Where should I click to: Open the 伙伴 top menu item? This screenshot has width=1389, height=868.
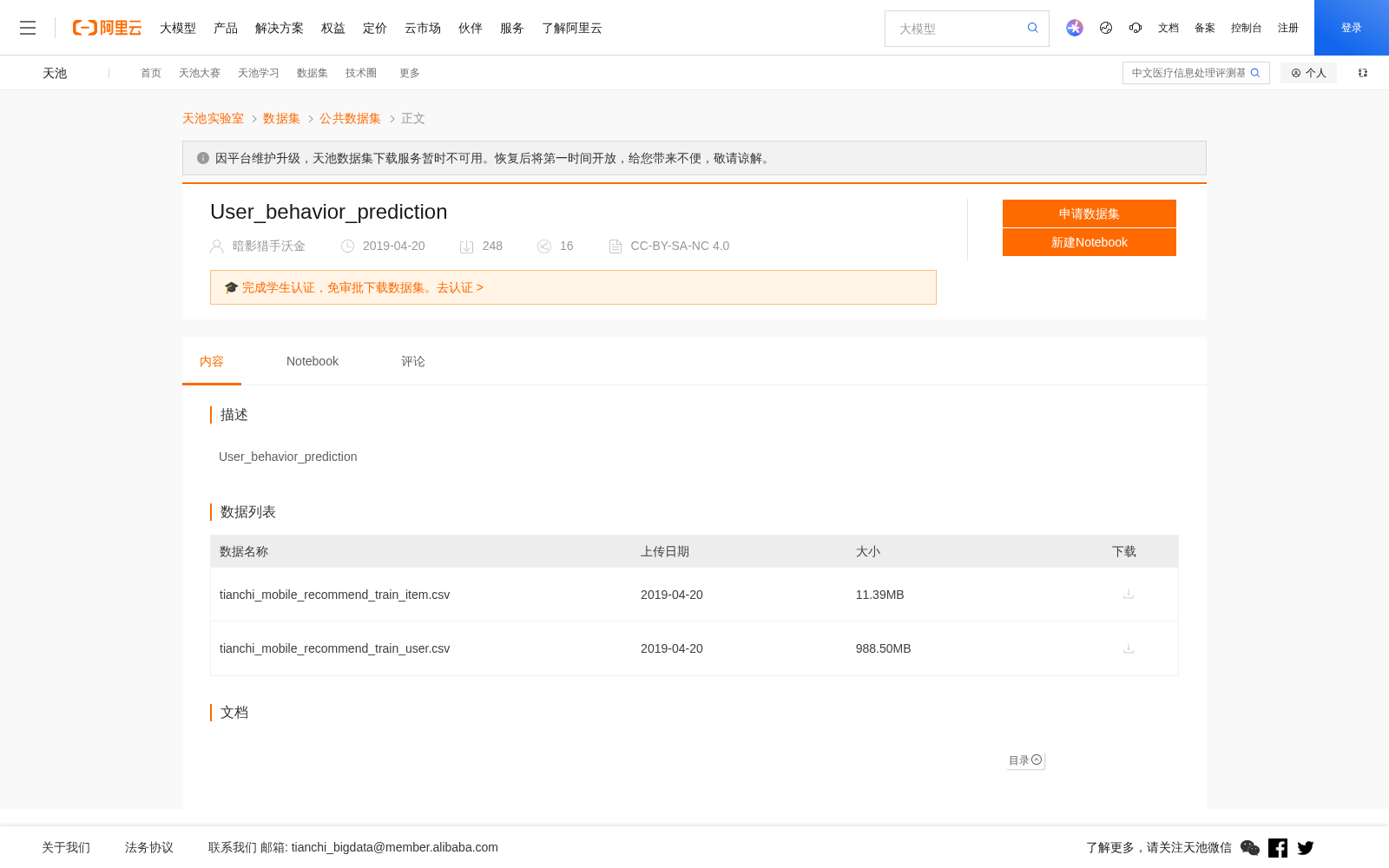pyautogui.click(x=471, y=28)
